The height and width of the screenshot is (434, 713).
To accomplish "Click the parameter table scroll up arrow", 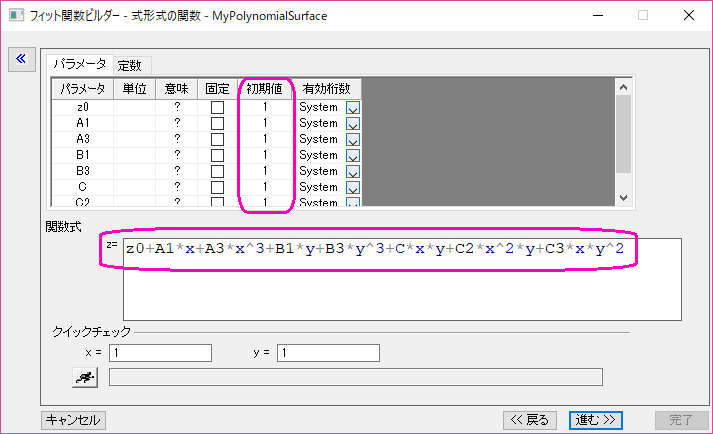I will coord(623,87).
